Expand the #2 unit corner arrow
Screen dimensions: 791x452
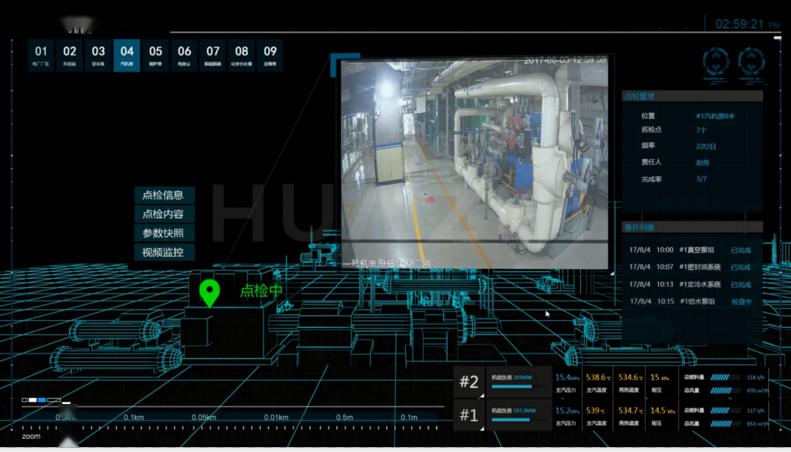(x=482, y=395)
